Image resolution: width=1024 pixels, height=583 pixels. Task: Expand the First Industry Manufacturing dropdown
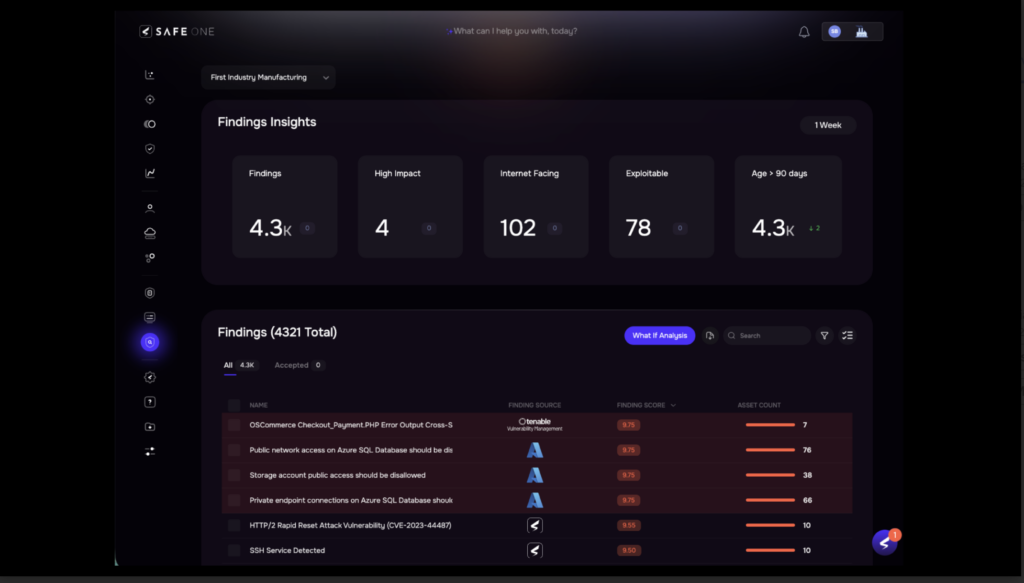(x=268, y=77)
